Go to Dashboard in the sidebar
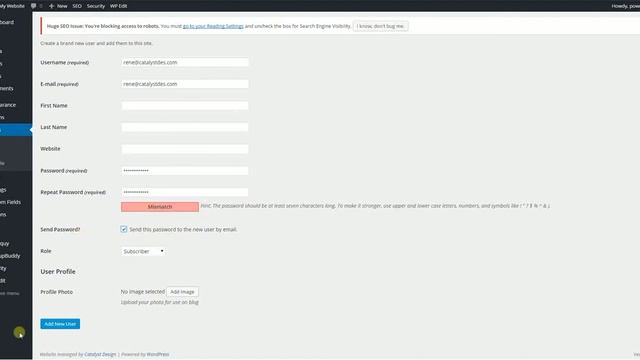Screen dimensions: 640x360 point(7,22)
